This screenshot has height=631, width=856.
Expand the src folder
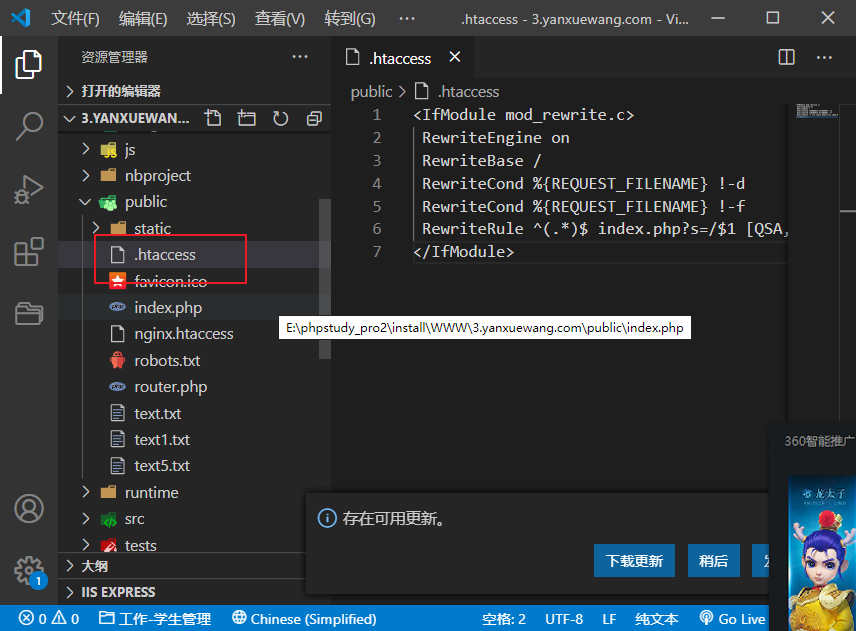pyautogui.click(x=194, y=519)
